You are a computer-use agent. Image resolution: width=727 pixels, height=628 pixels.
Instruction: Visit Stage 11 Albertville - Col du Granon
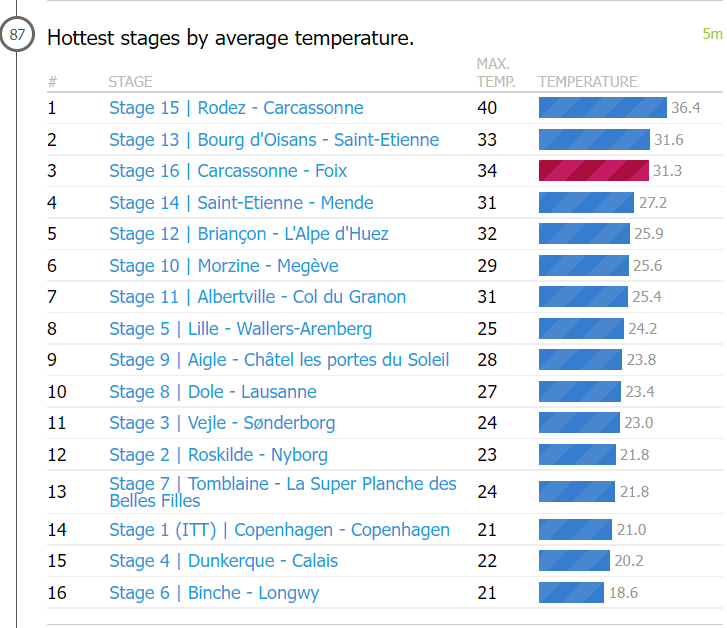tap(258, 297)
